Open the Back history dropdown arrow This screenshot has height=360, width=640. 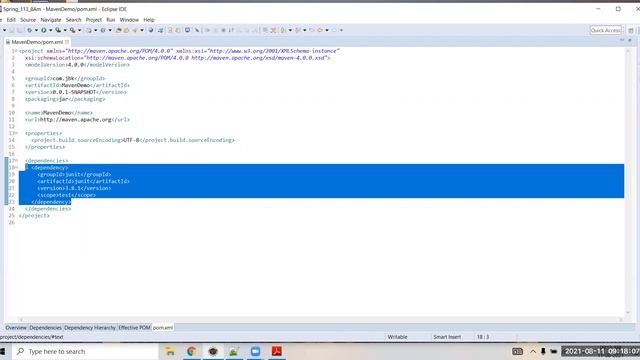coord(327,30)
